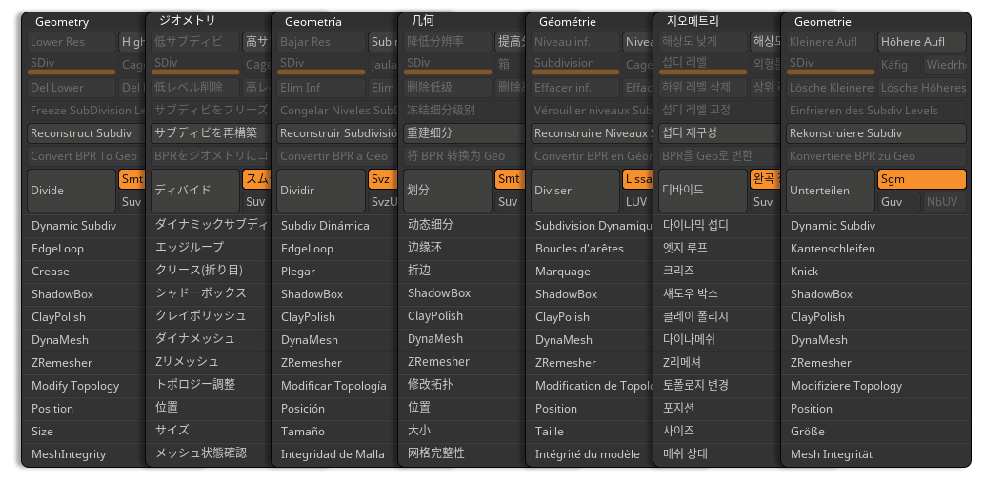
Task: Toggle the orange Svz button
Action: click(x=383, y=180)
